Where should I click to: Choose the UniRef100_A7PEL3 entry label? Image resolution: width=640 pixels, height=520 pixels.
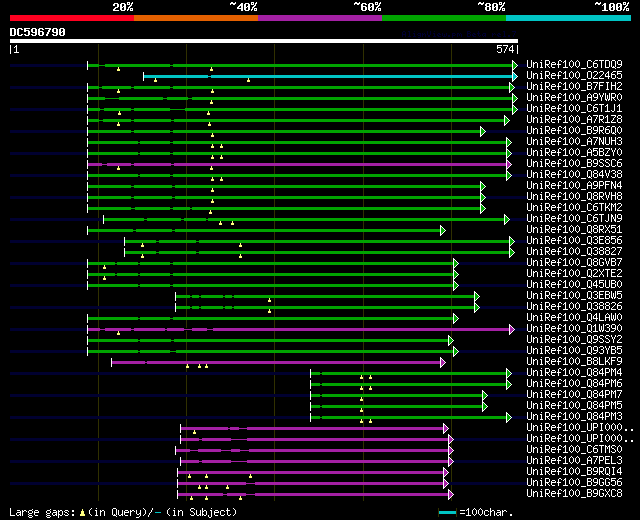(x=574, y=461)
